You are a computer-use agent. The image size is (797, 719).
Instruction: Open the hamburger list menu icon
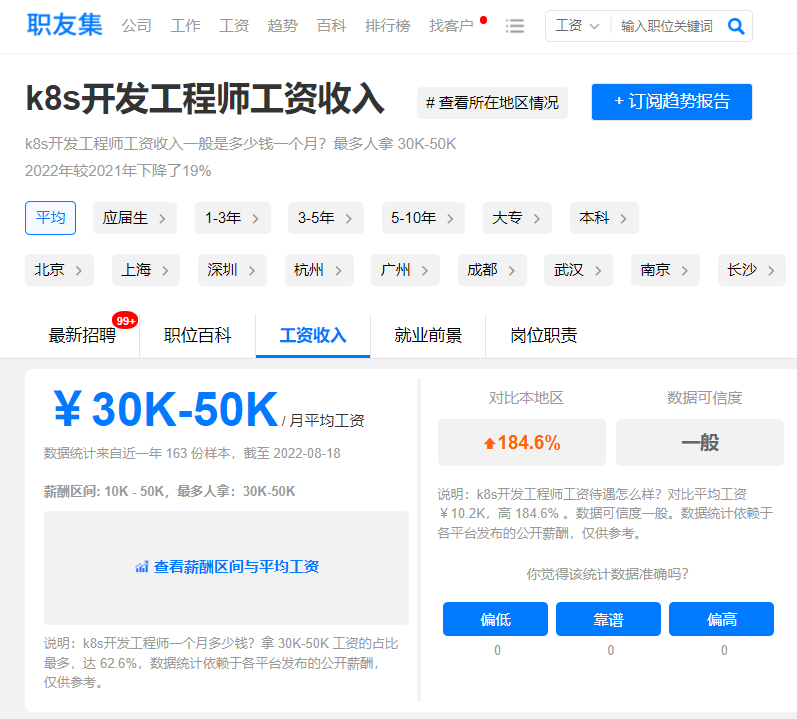(515, 26)
